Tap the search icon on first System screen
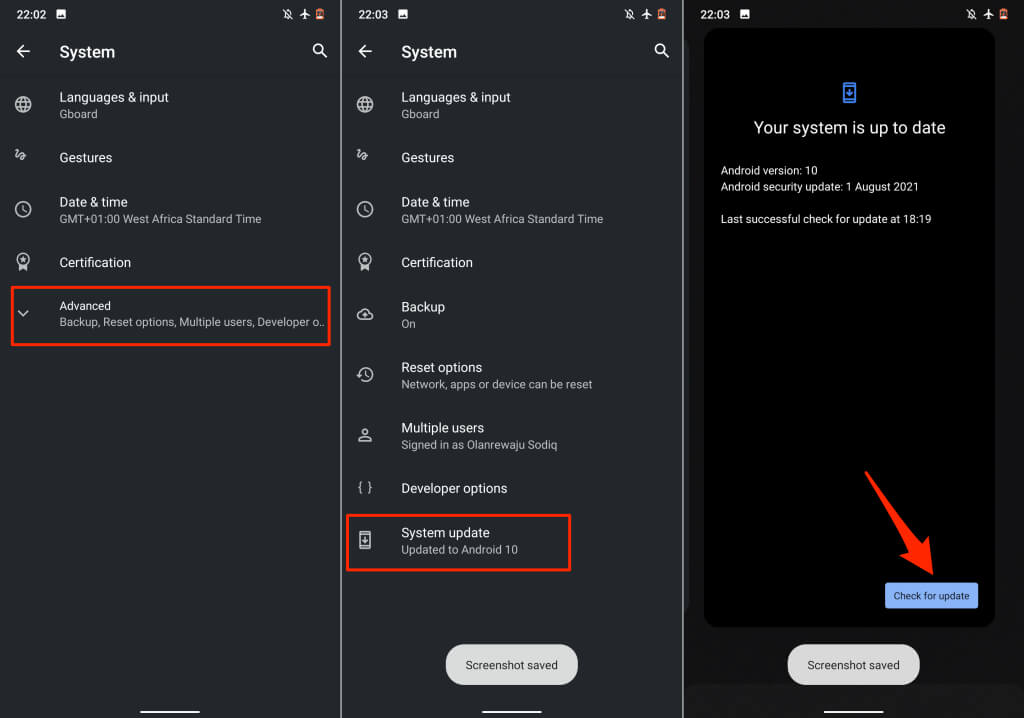 pos(319,50)
